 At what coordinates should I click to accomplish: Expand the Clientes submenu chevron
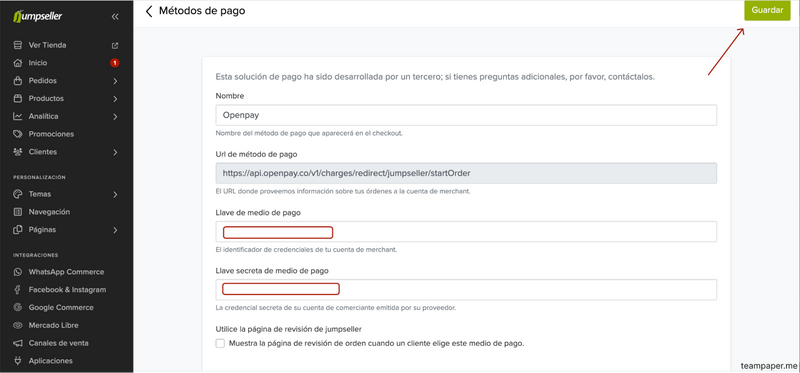pos(115,152)
